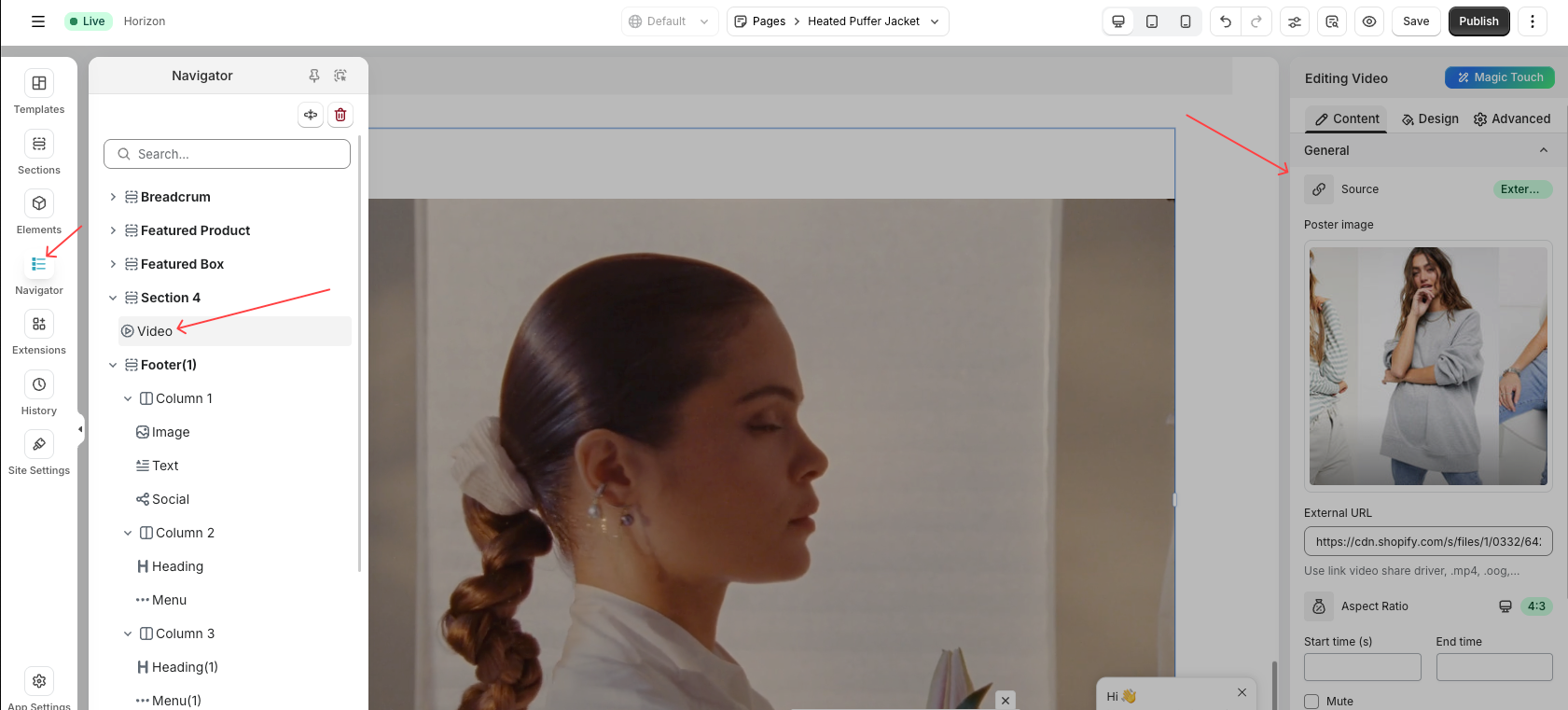The height and width of the screenshot is (710, 1568).
Task: Switch to the Content tab
Action: click(1346, 118)
